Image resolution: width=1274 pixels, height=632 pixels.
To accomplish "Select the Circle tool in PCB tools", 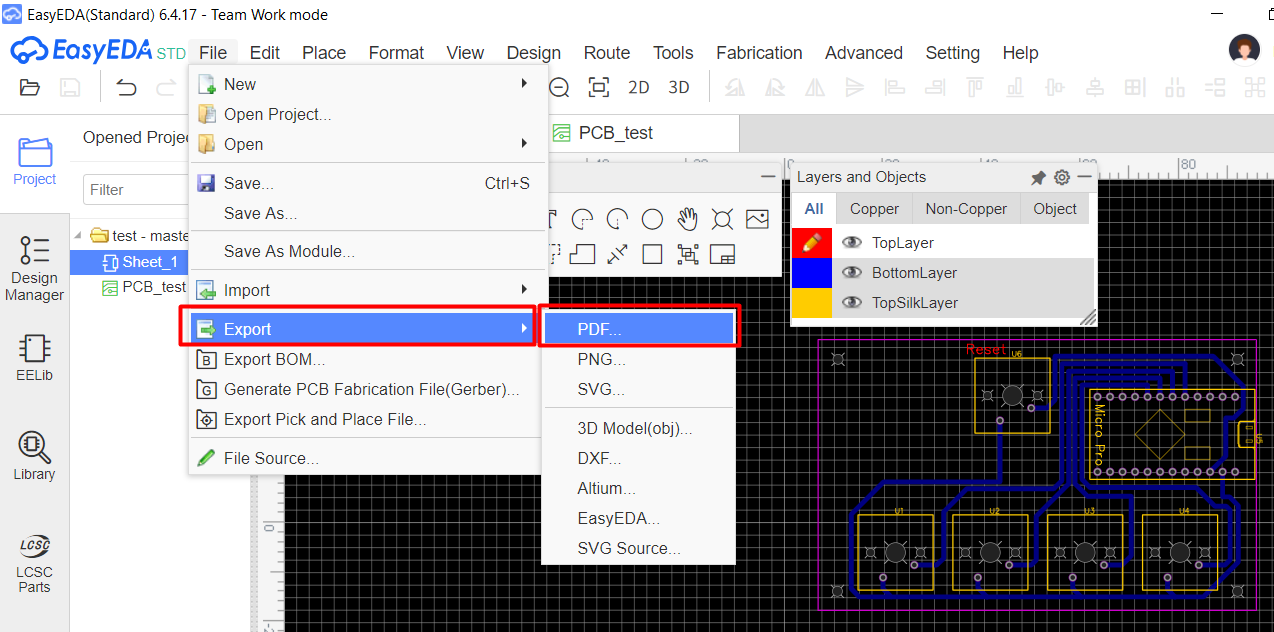I will tap(652, 219).
